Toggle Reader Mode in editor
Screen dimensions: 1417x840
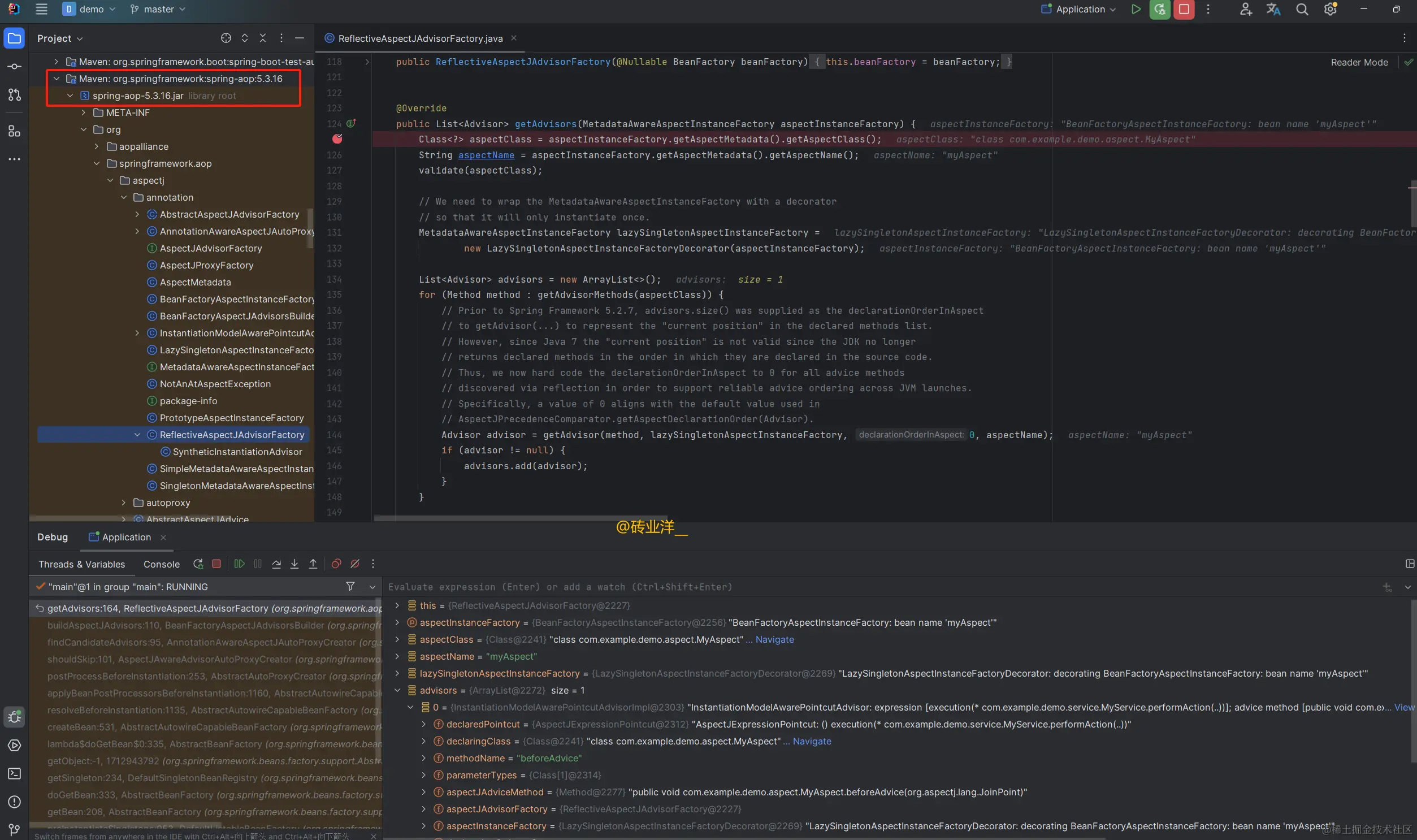(1359, 62)
